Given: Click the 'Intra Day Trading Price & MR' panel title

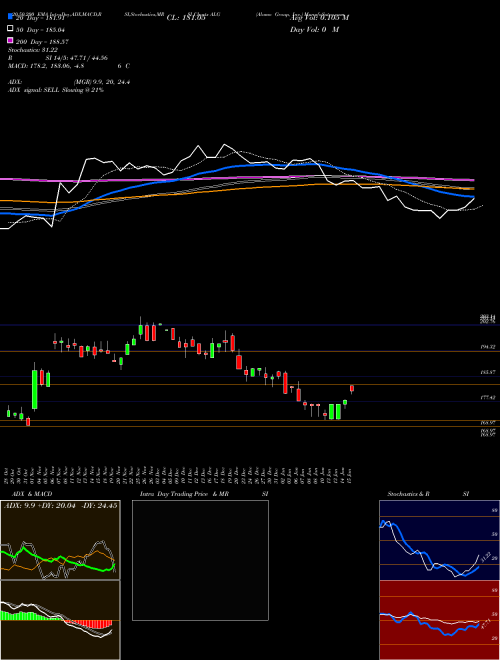Looking at the screenshot, I should (x=184, y=494).
